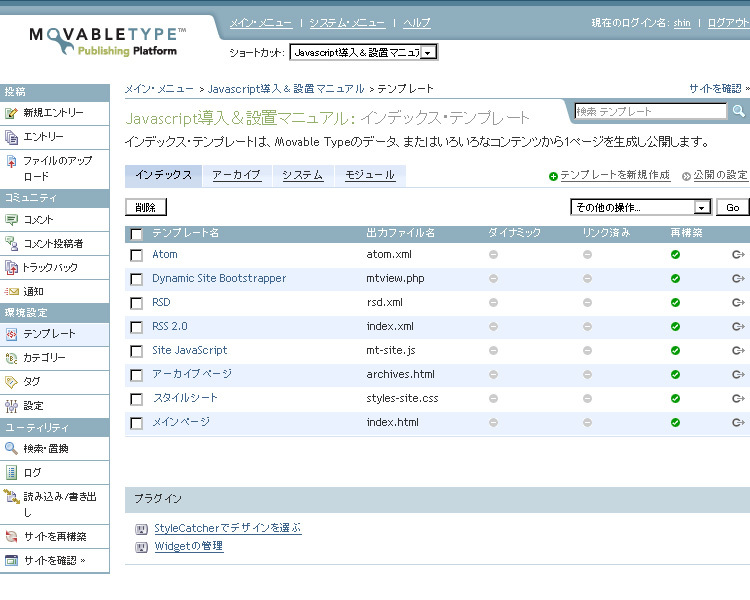Image resolution: width=750 pixels, height=600 pixels.
Task: Open the System Menu top link
Action: click(x=347, y=23)
